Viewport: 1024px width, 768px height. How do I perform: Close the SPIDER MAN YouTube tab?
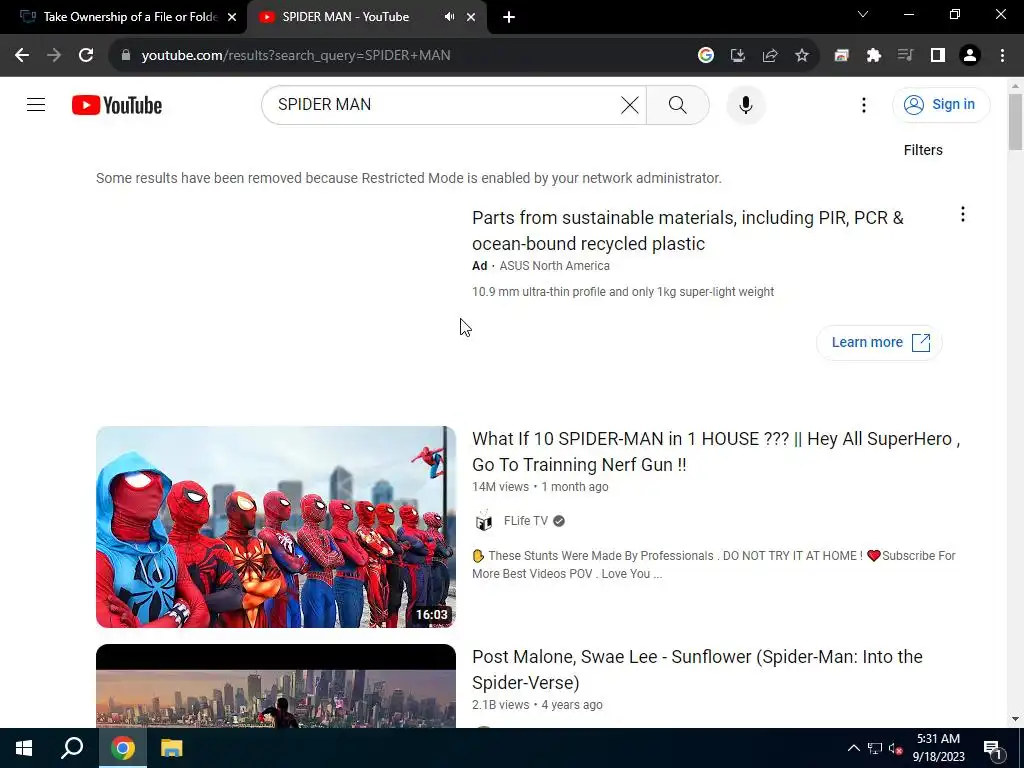pos(471,17)
